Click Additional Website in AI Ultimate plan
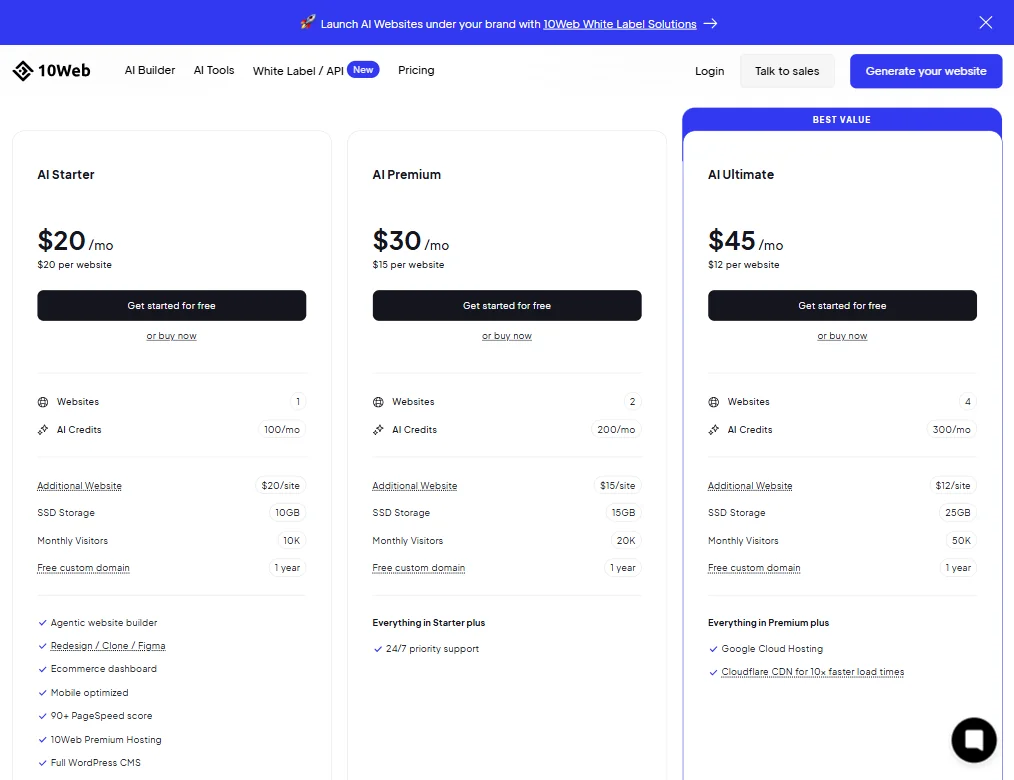Screen dimensions: 1014x780 click(x=750, y=486)
